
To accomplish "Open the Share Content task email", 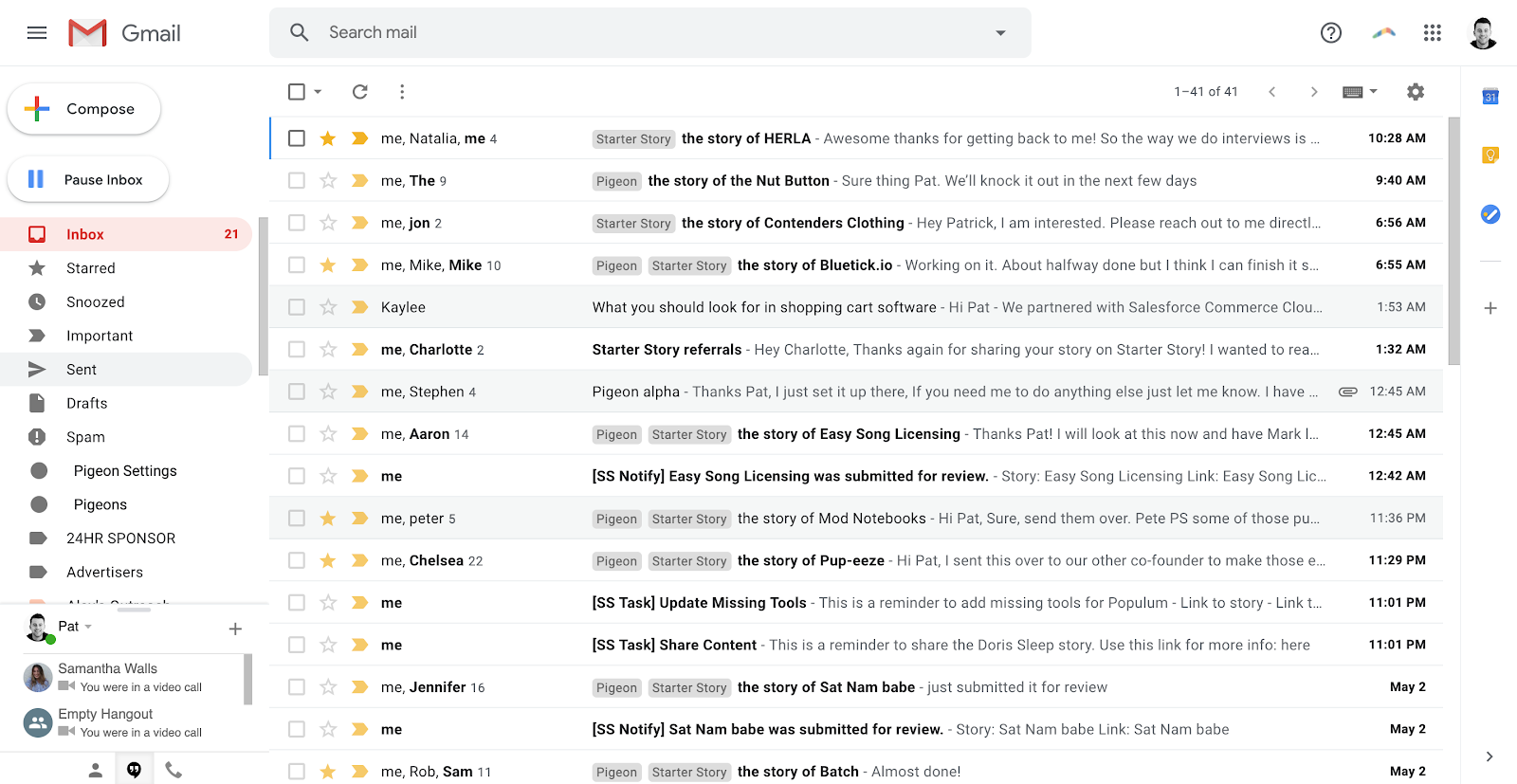I will (x=856, y=645).
